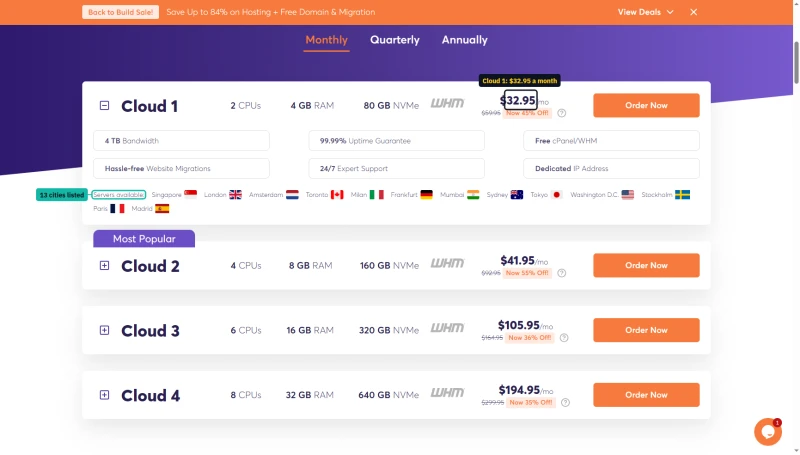Click the Amsterdam Netherlands flag icon
This screenshot has height=455, width=800.
(x=292, y=194)
